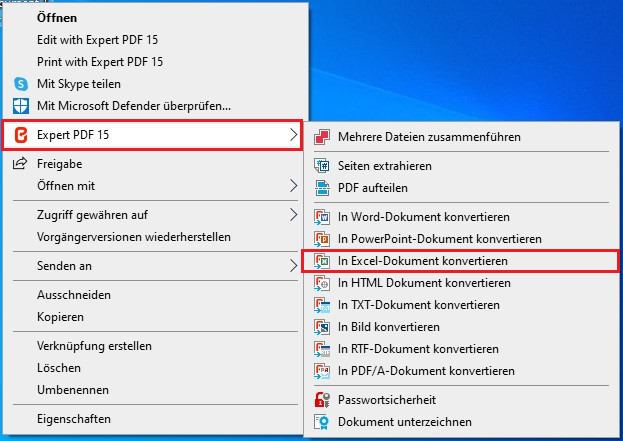Click the Skype icon beside Mit Skype teilen
Image resolution: width=623 pixels, height=441 pixels.
(21, 84)
